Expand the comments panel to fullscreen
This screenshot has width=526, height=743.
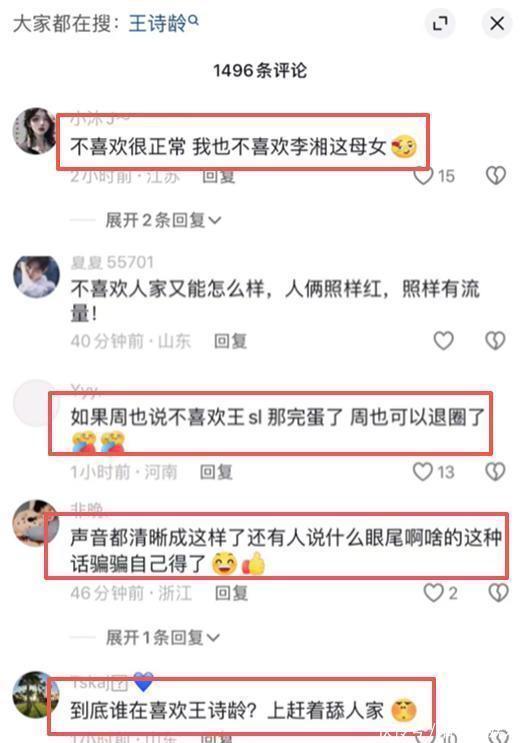pos(440,23)
